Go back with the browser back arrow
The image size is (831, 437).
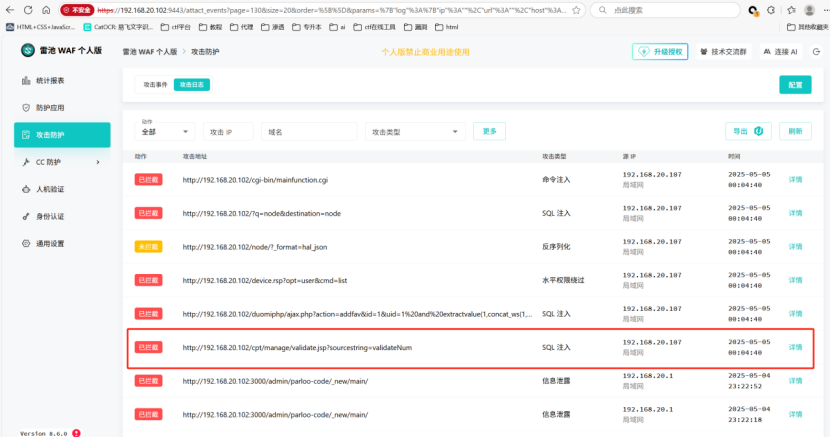(x=10, y=10)
